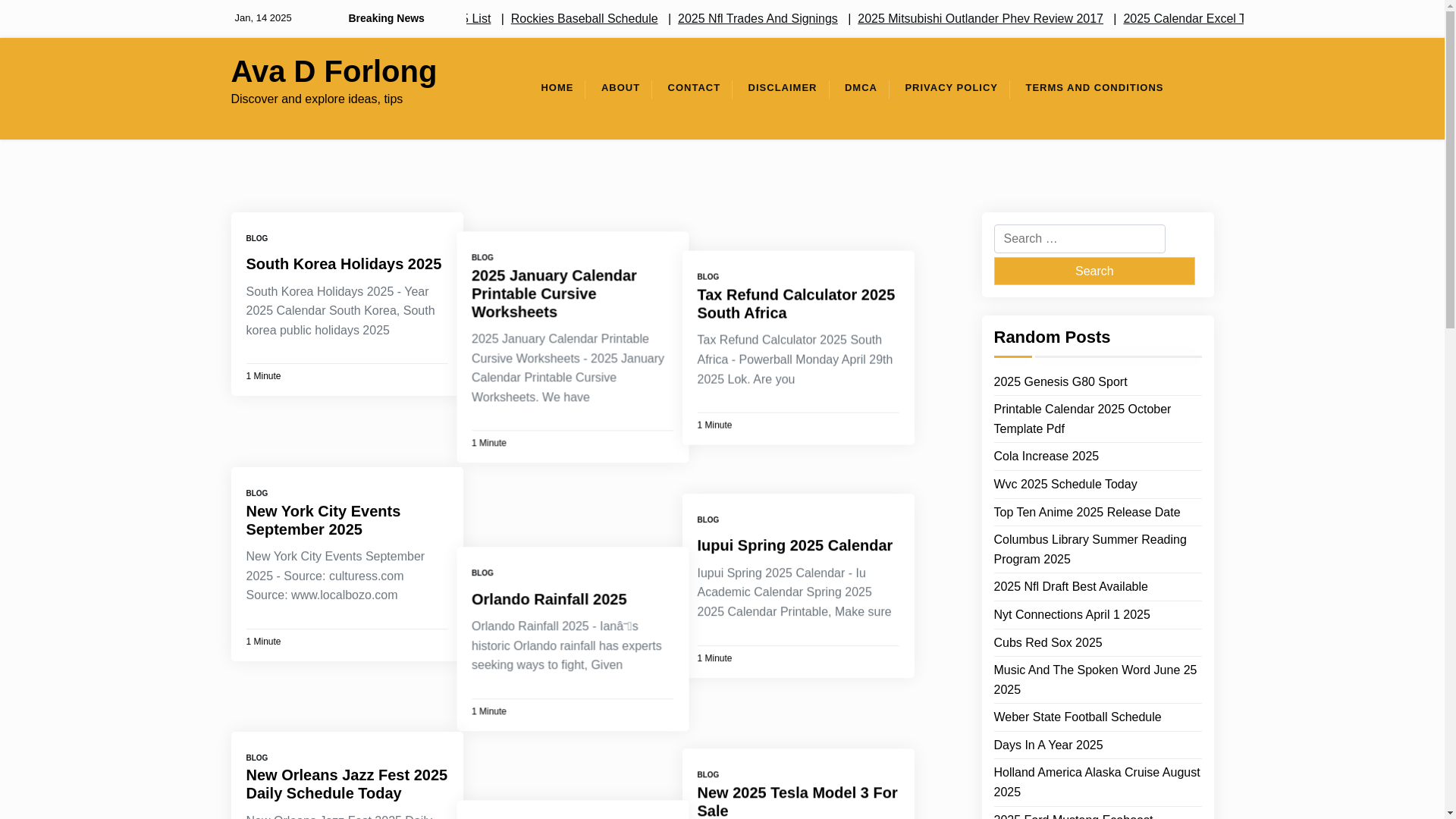Open New Orleans Jazz Fest 2025 post

coord(346,784)
